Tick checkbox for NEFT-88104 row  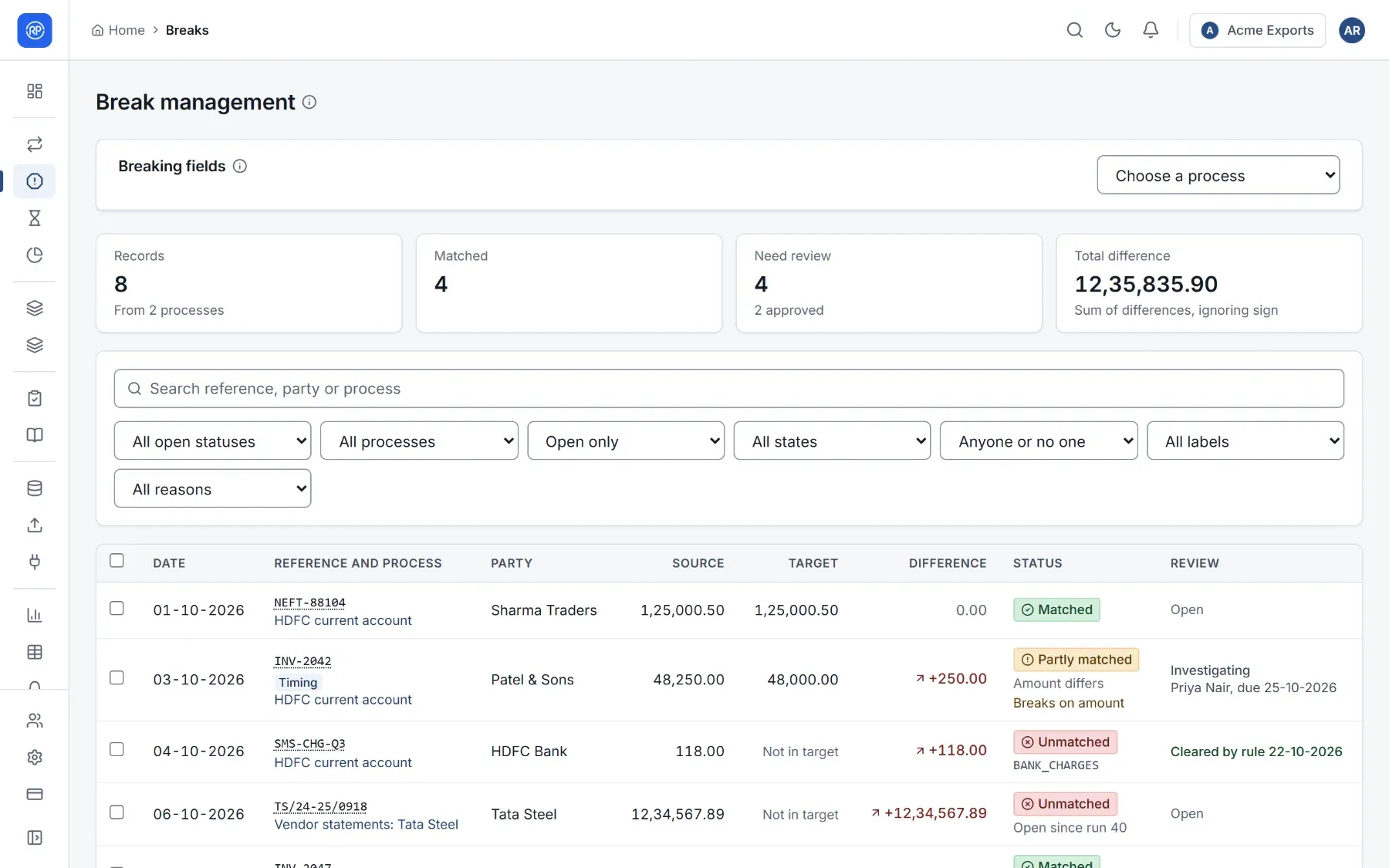pyautogui.click(x=117, y=609)
